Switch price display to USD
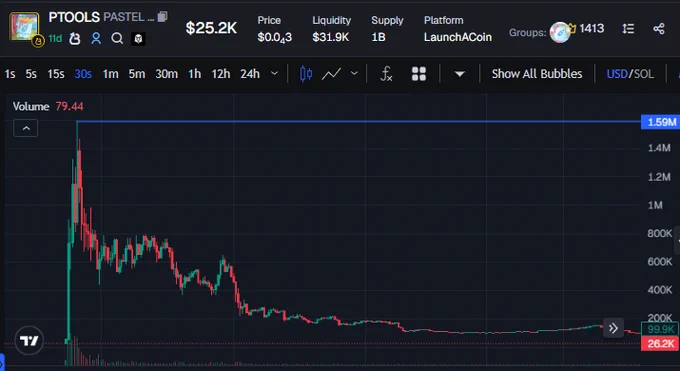680x371 pixels. [617, 74]
